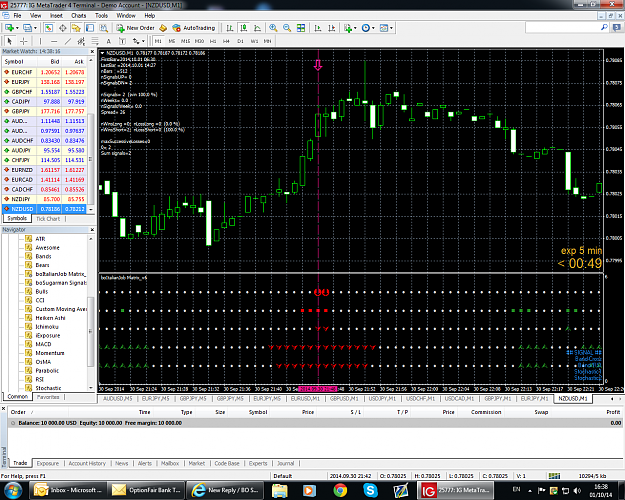625x500 pixels.
Task: Expand the New Chart dropdown arrow
Action: tap(17, 28)
